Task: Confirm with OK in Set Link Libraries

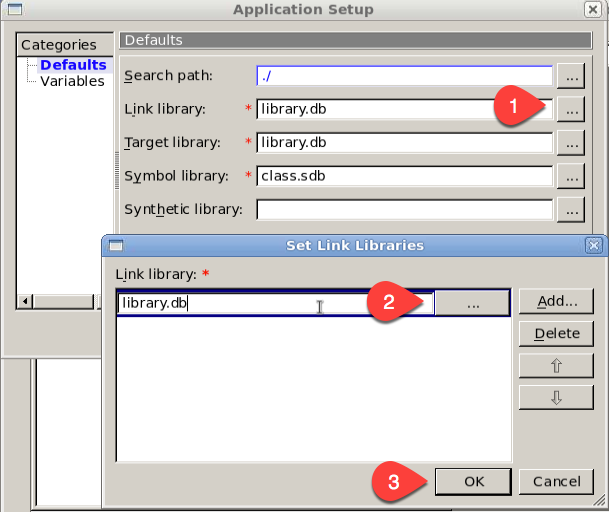Action: coord(474,481)
